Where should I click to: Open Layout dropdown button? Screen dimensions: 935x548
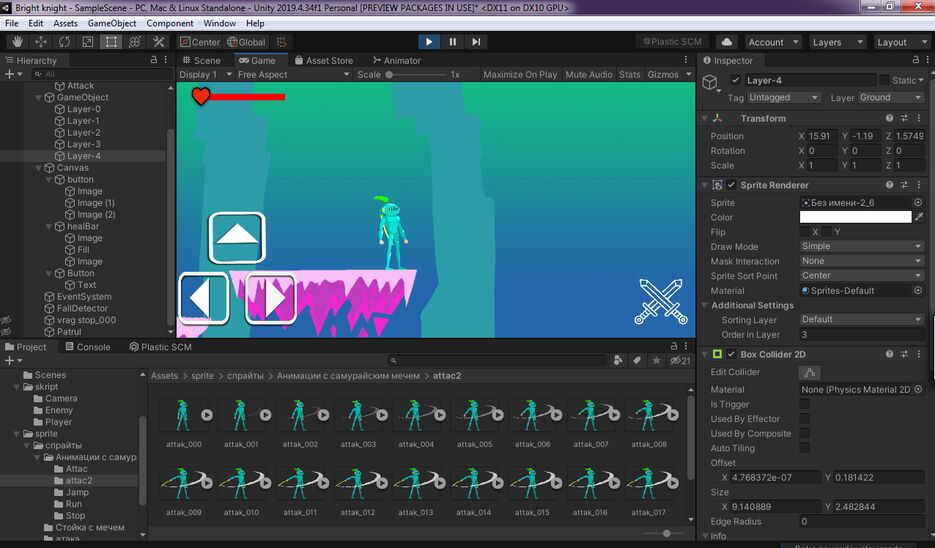point(902,42)
